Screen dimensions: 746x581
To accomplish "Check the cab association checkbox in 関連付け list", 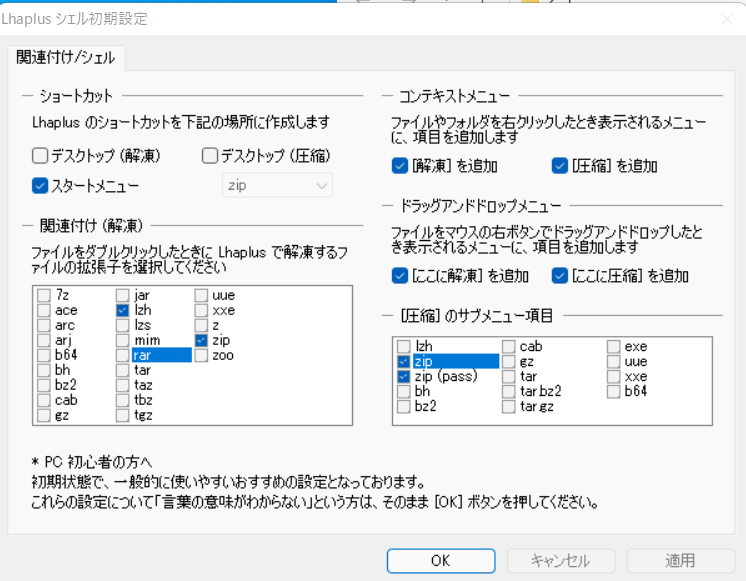I will point(44,400).
